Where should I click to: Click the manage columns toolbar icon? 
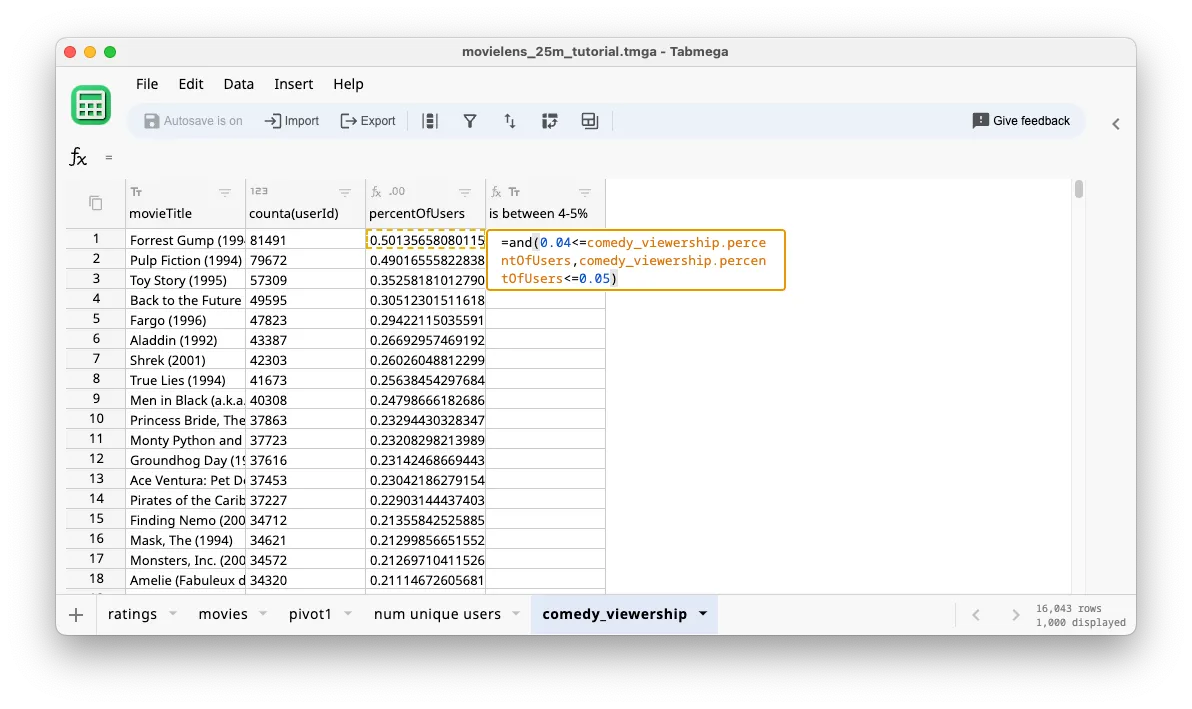431,120
